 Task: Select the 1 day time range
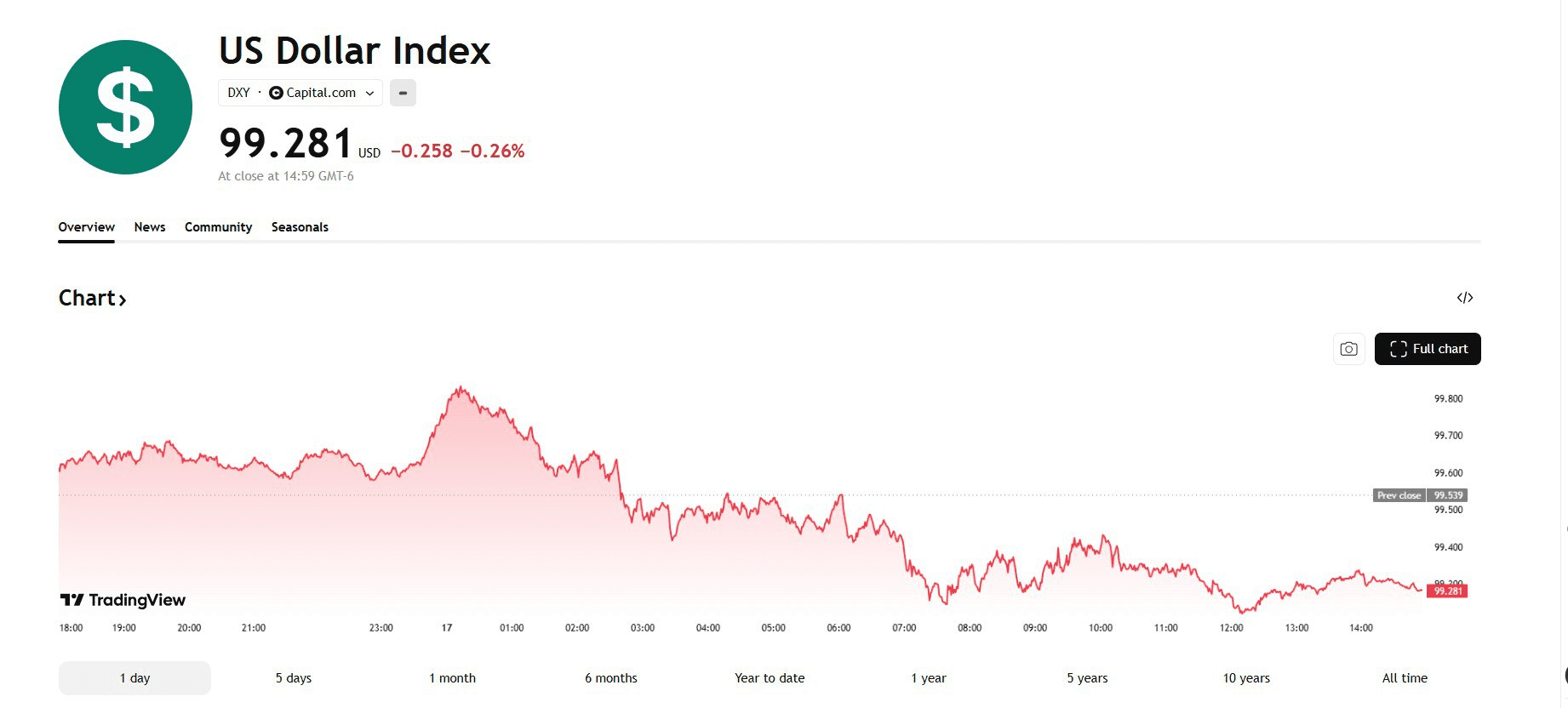pos(134,678)
